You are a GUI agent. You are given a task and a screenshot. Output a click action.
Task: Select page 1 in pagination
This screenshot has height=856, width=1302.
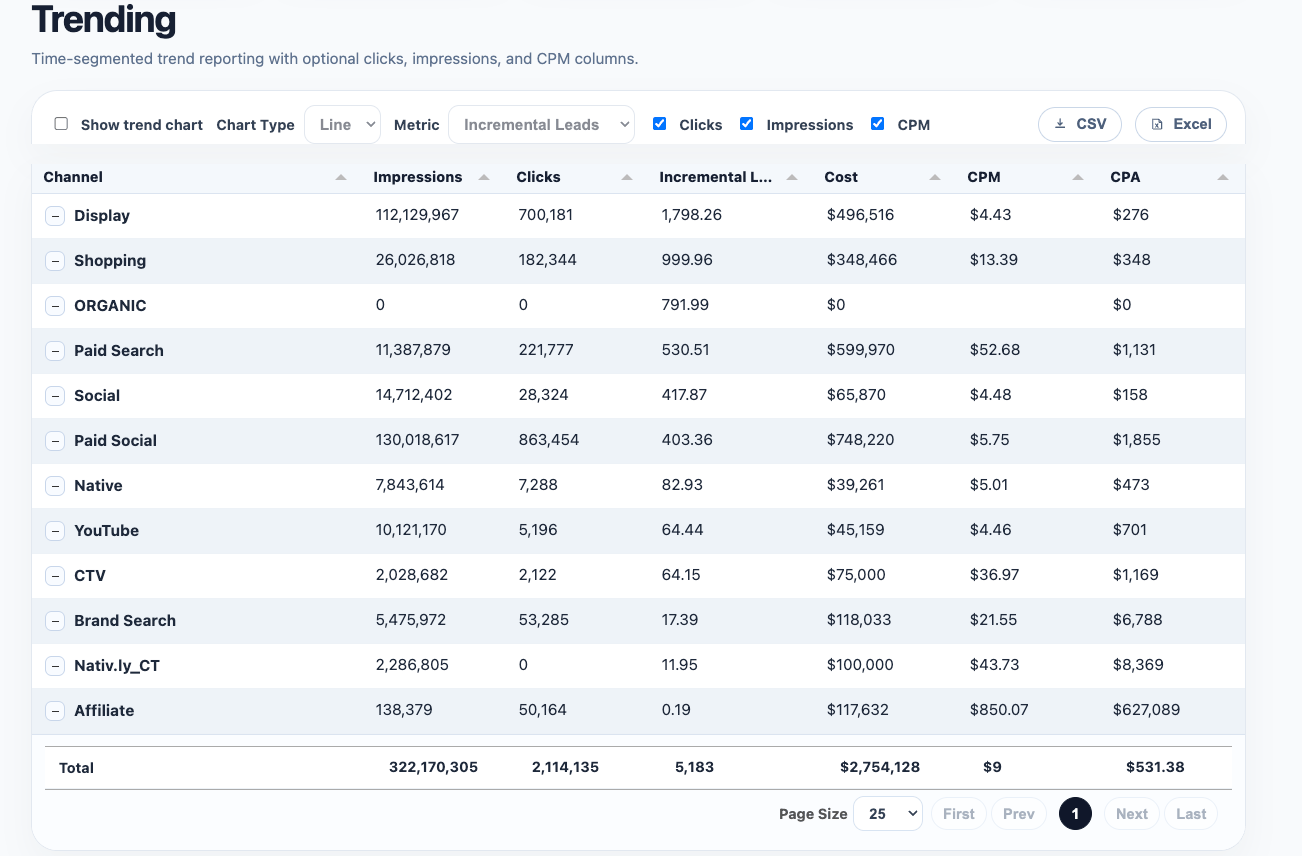[1075, 814]
